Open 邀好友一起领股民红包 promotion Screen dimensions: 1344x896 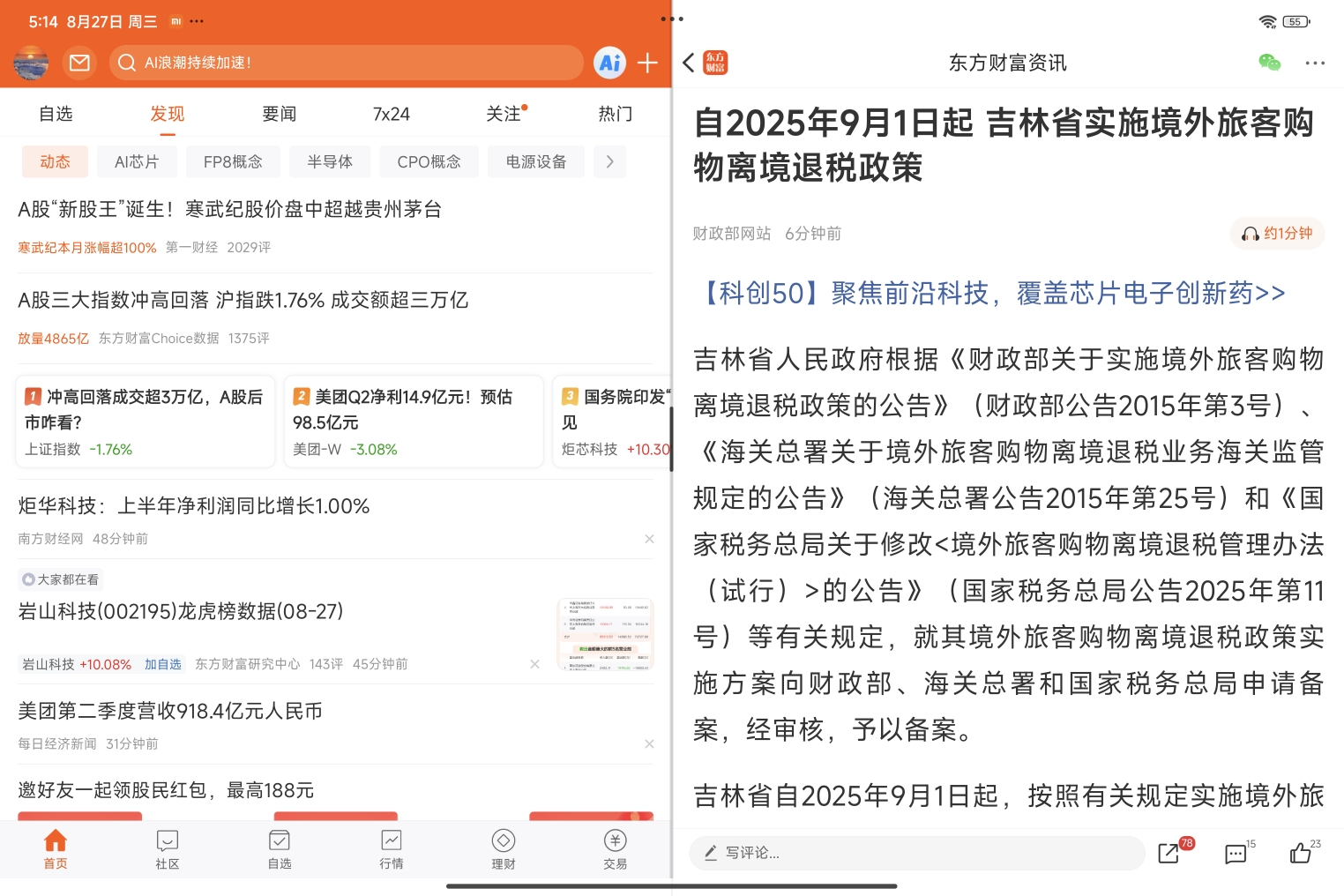[x=166, y=790]
